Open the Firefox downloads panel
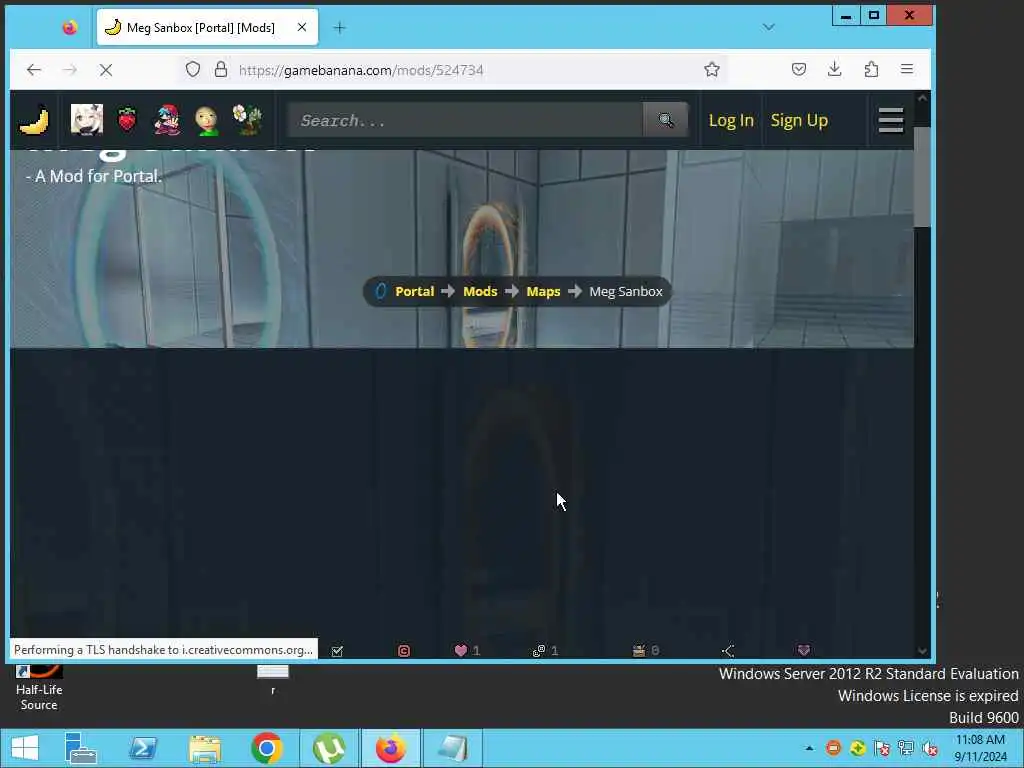 point(835,69)
